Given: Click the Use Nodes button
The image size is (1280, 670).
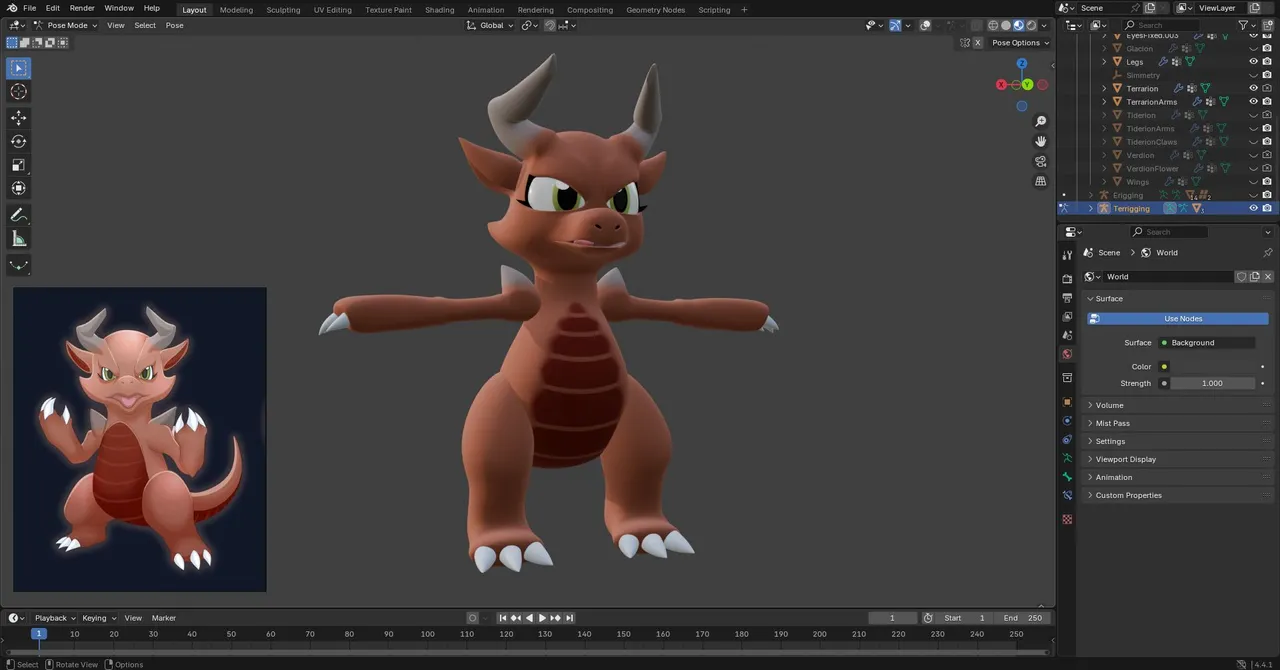Looking at the screenshot, I should (x=1178, y=319).
